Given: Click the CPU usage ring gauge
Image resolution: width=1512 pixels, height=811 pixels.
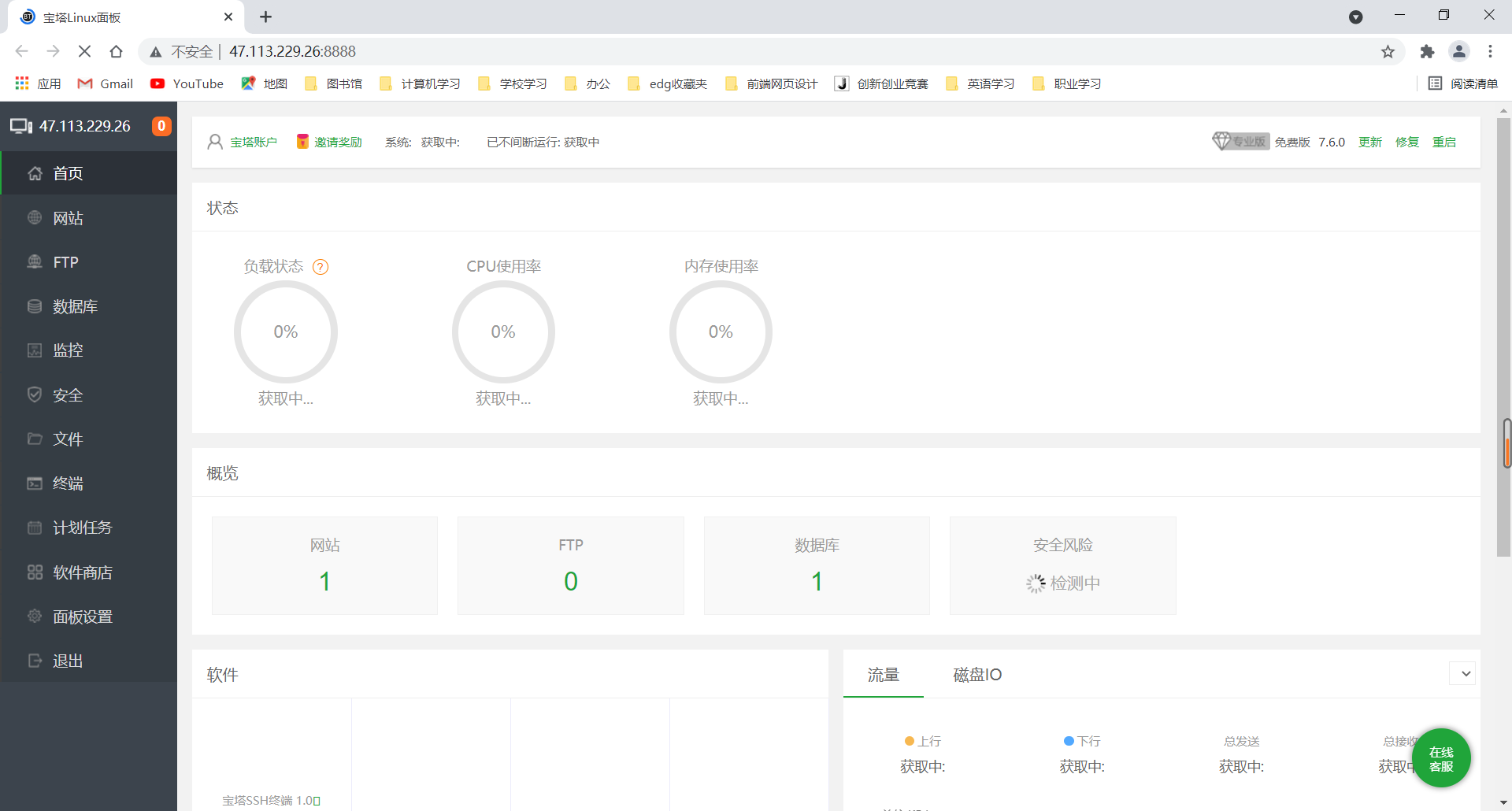Looking at the screenshot, I should [503, 331].
